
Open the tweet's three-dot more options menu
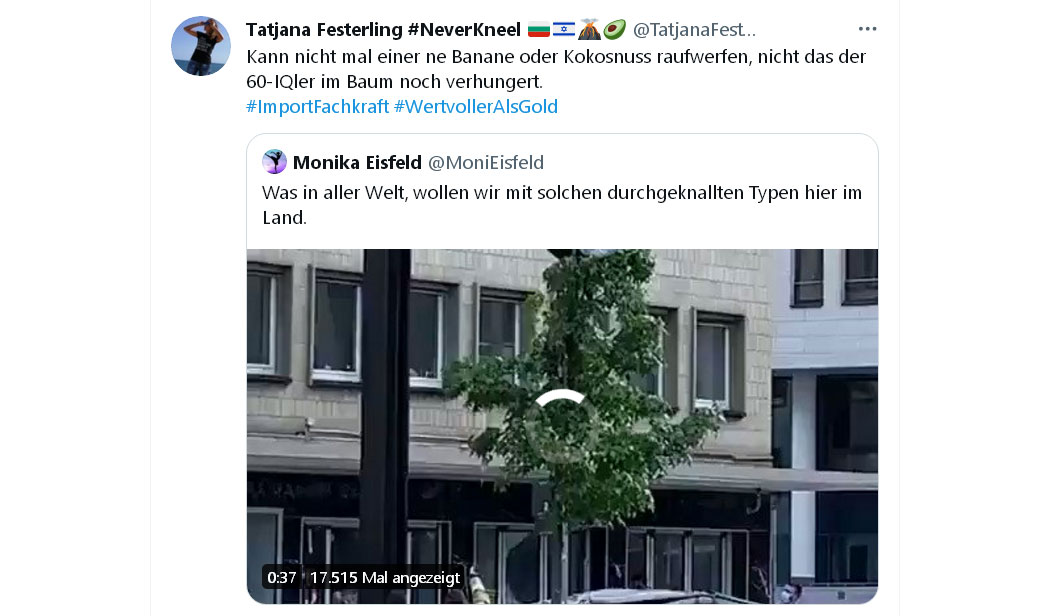tap(867, 29)
